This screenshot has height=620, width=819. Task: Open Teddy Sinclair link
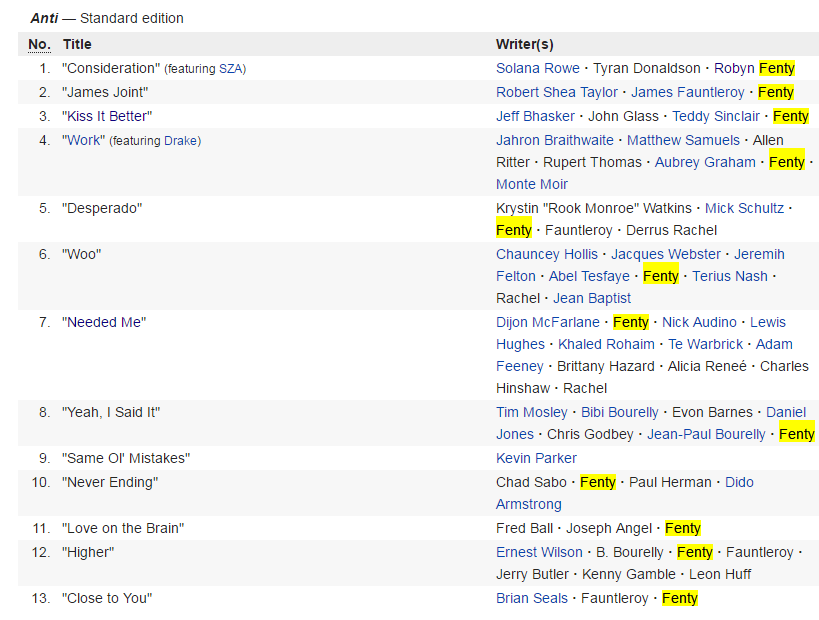click(716, 116)
